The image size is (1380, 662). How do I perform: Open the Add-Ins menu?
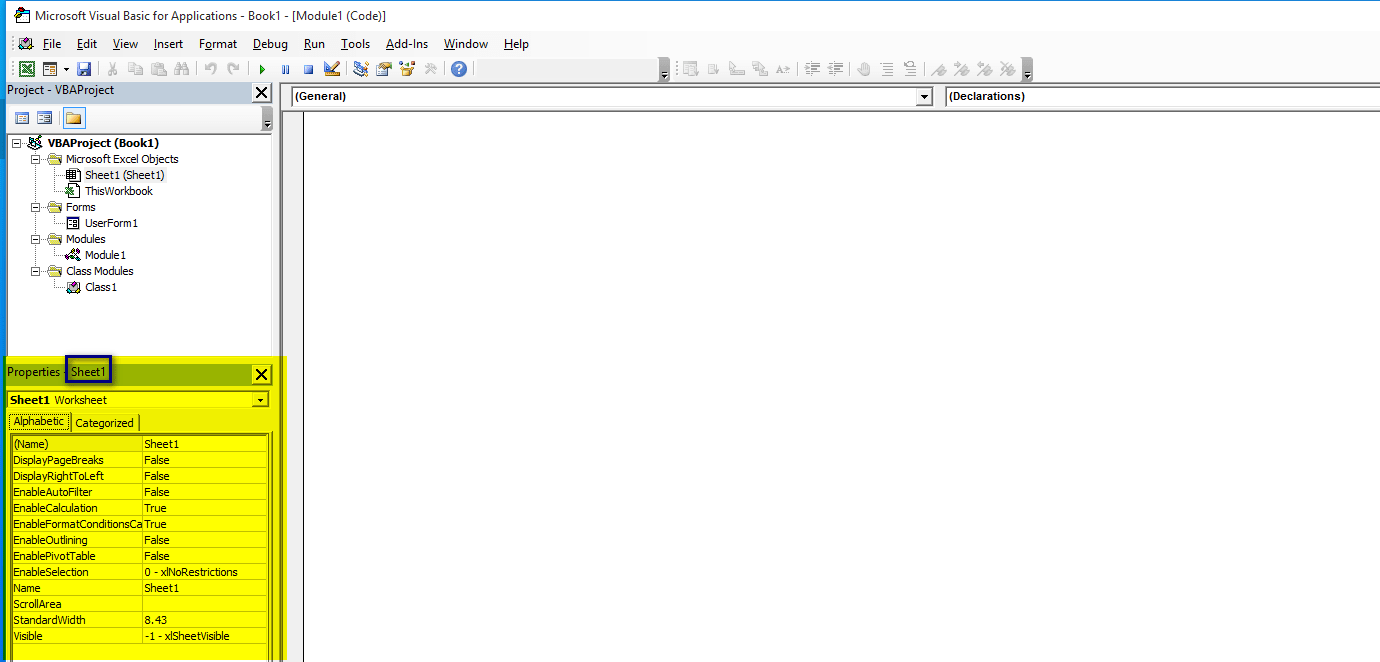pyautogui.click(x=407, y=44)
